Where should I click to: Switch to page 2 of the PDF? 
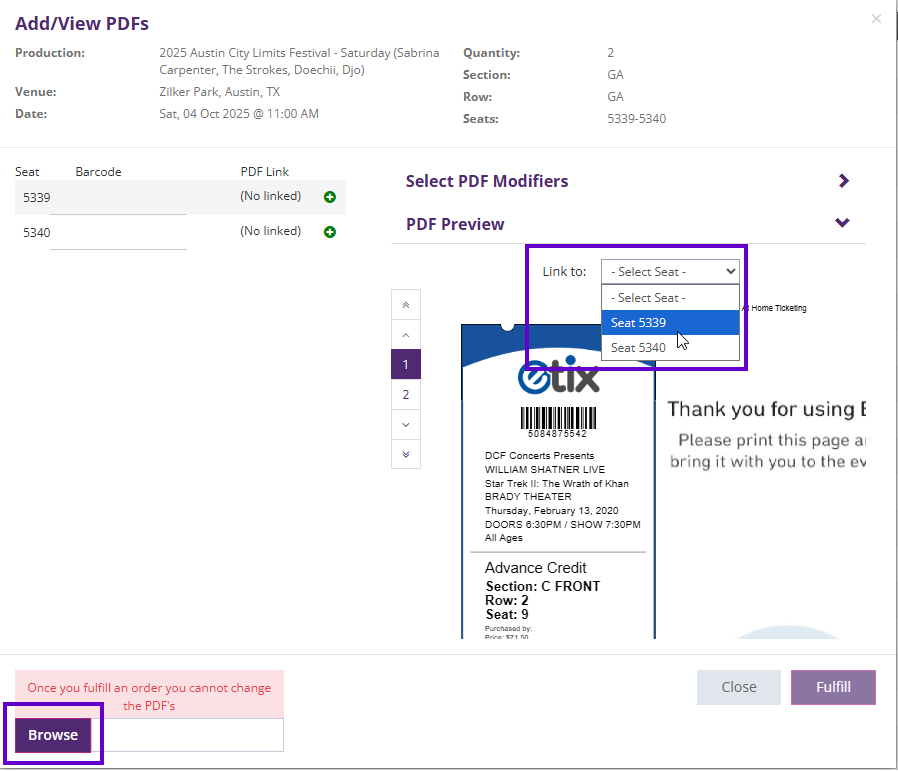pos(405,394)
